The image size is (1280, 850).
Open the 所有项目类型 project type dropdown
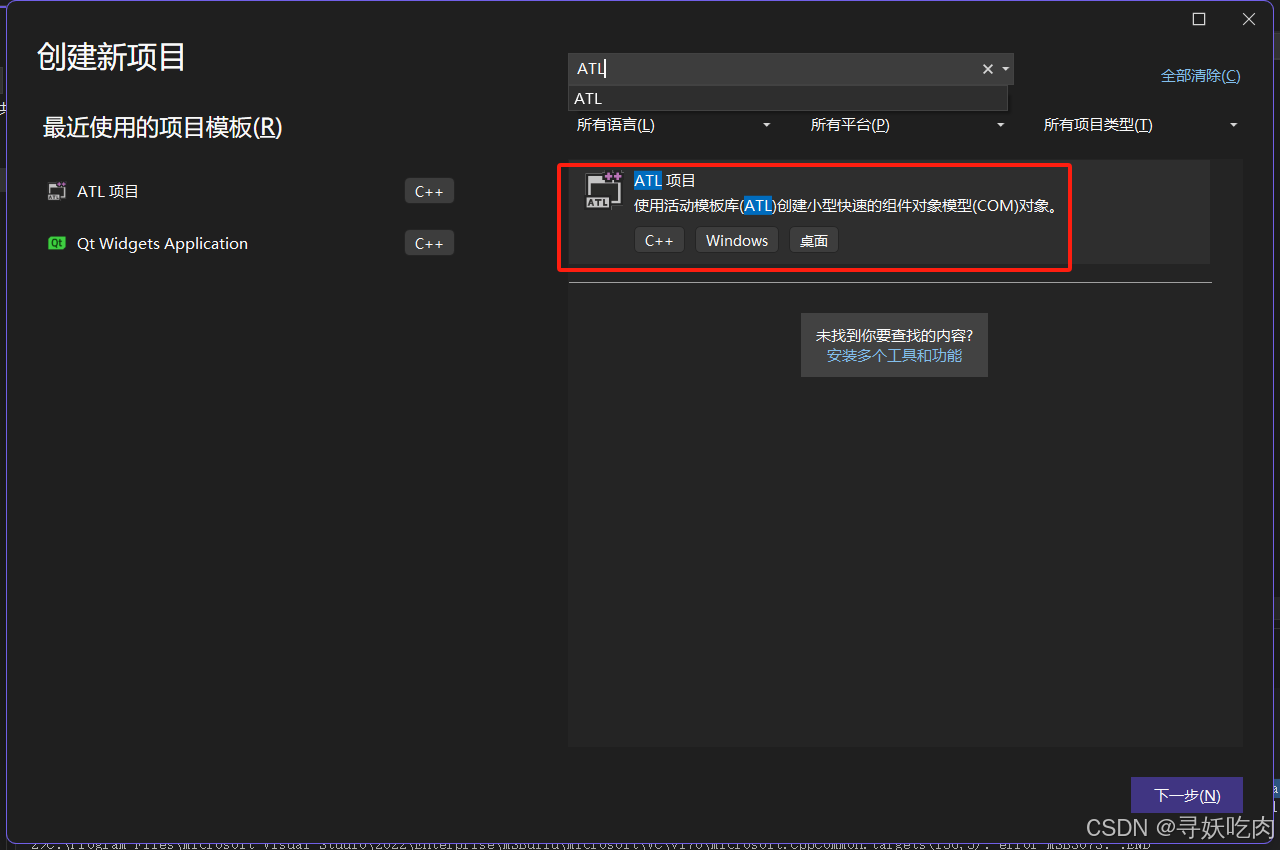click(x=1141, y=125)
